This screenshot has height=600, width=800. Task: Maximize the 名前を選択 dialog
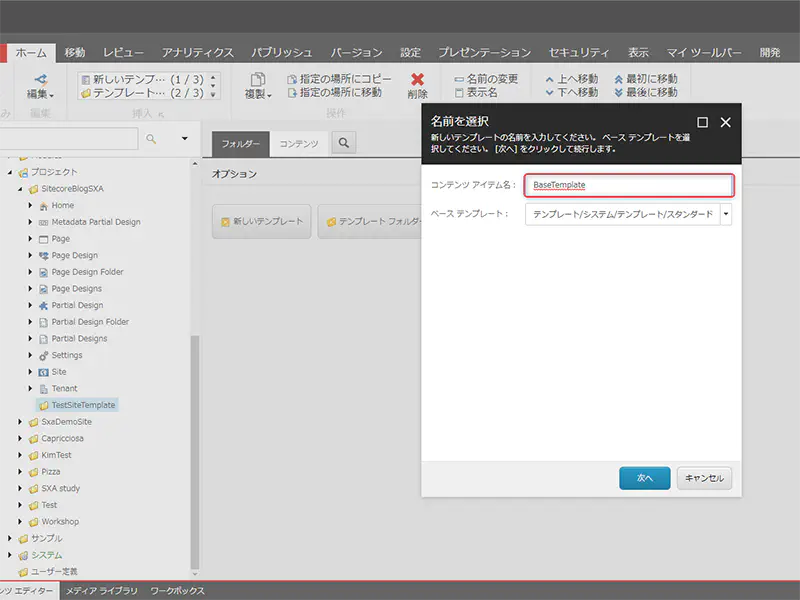[702, 122]
